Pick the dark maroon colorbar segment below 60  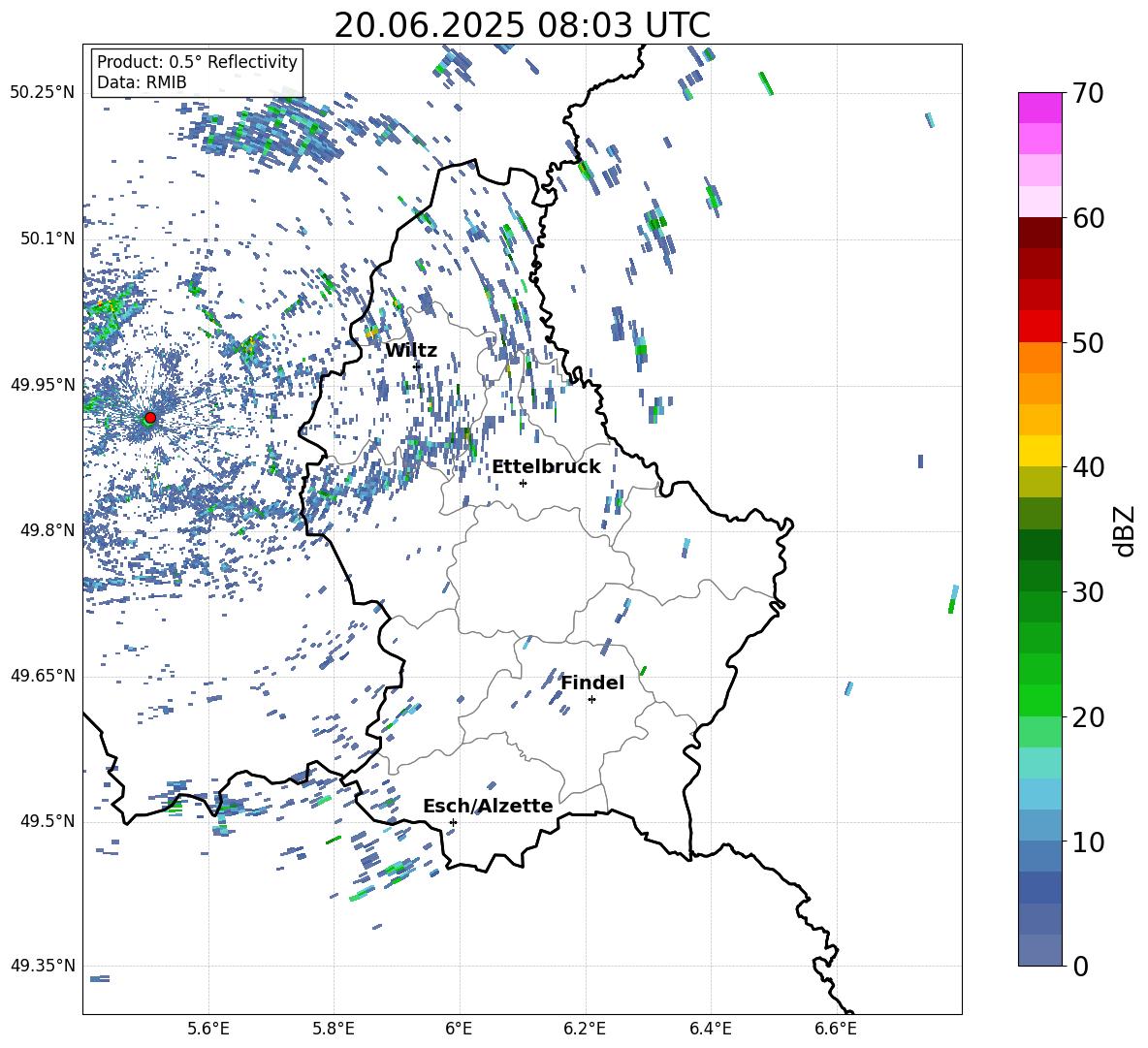click(1039, 233)
